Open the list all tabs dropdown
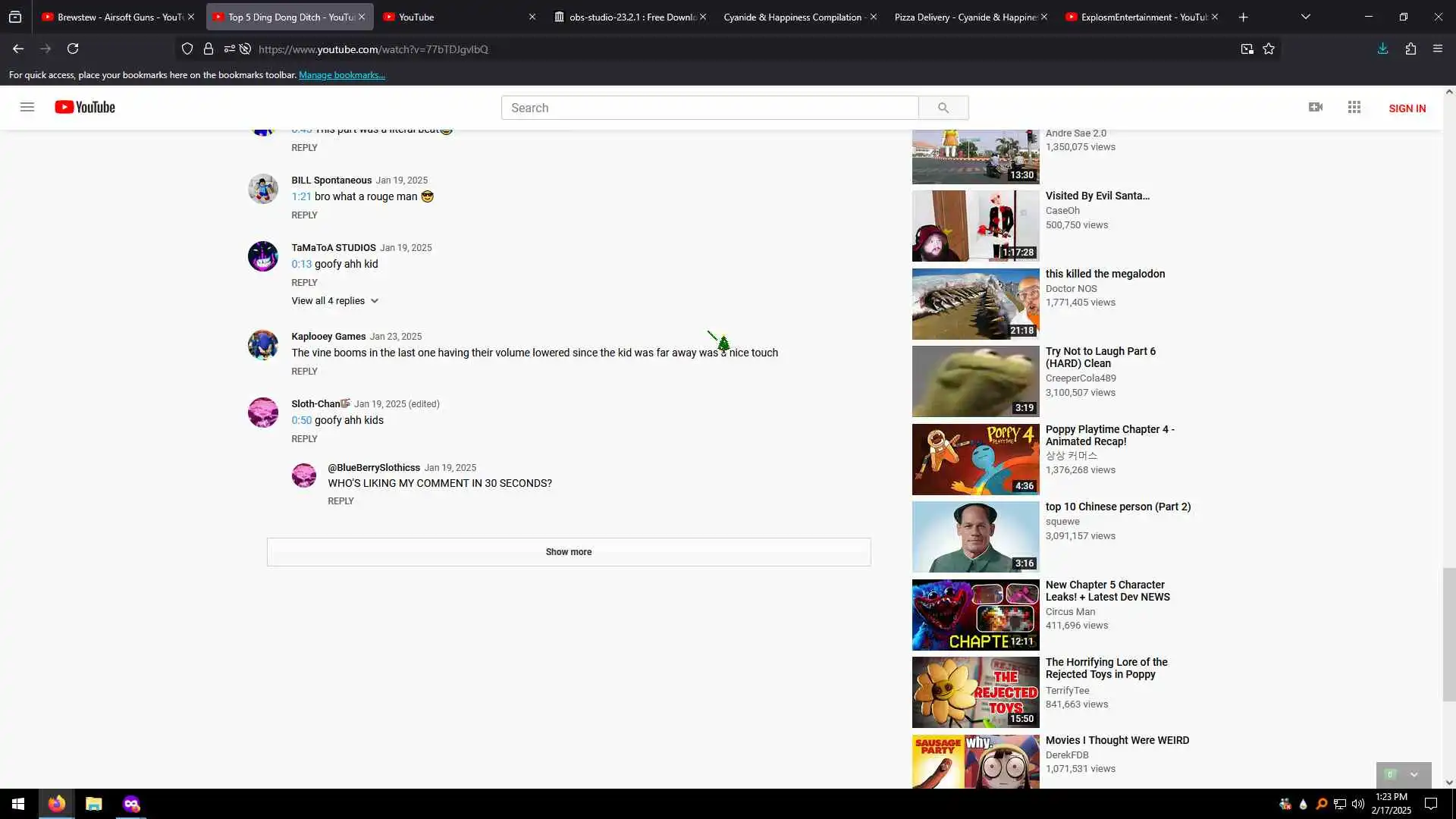This screenshot has width=1456, height=819. [x=1305, y=17]
